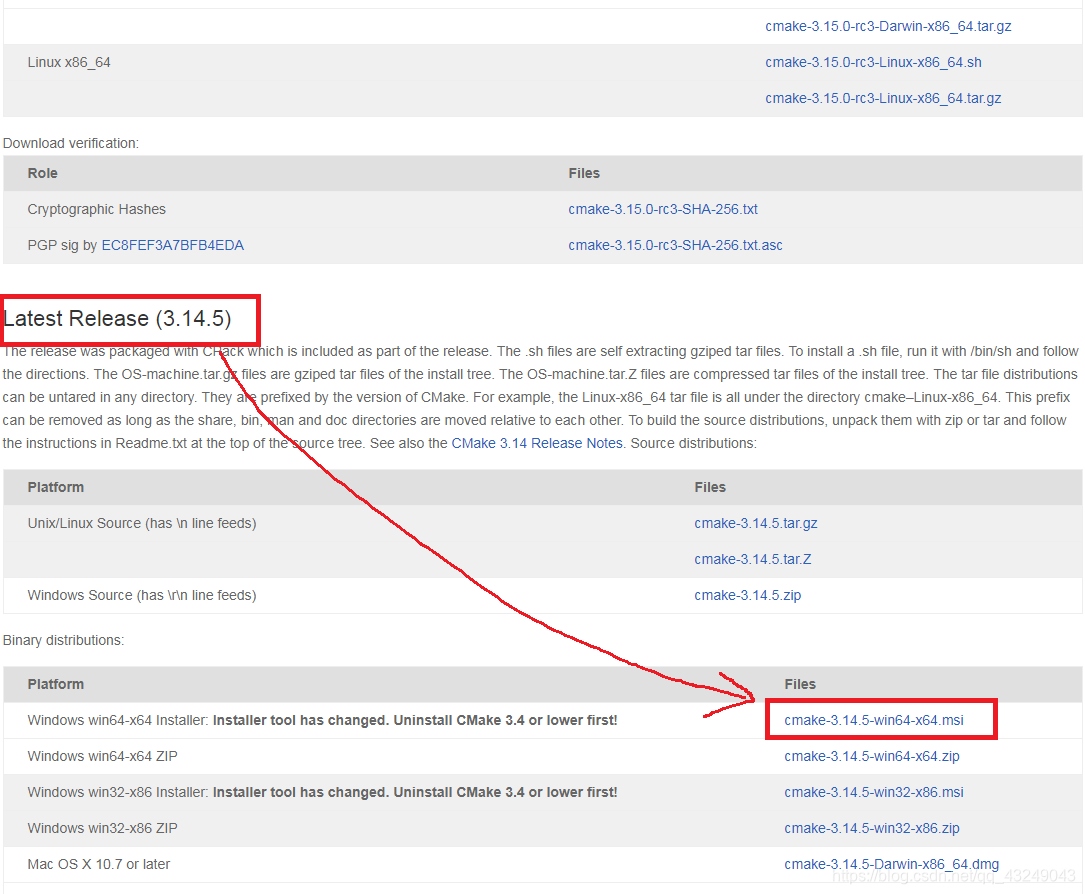Download cmake-3.14.5-win64-x64.zip

(x=872, y=756)
